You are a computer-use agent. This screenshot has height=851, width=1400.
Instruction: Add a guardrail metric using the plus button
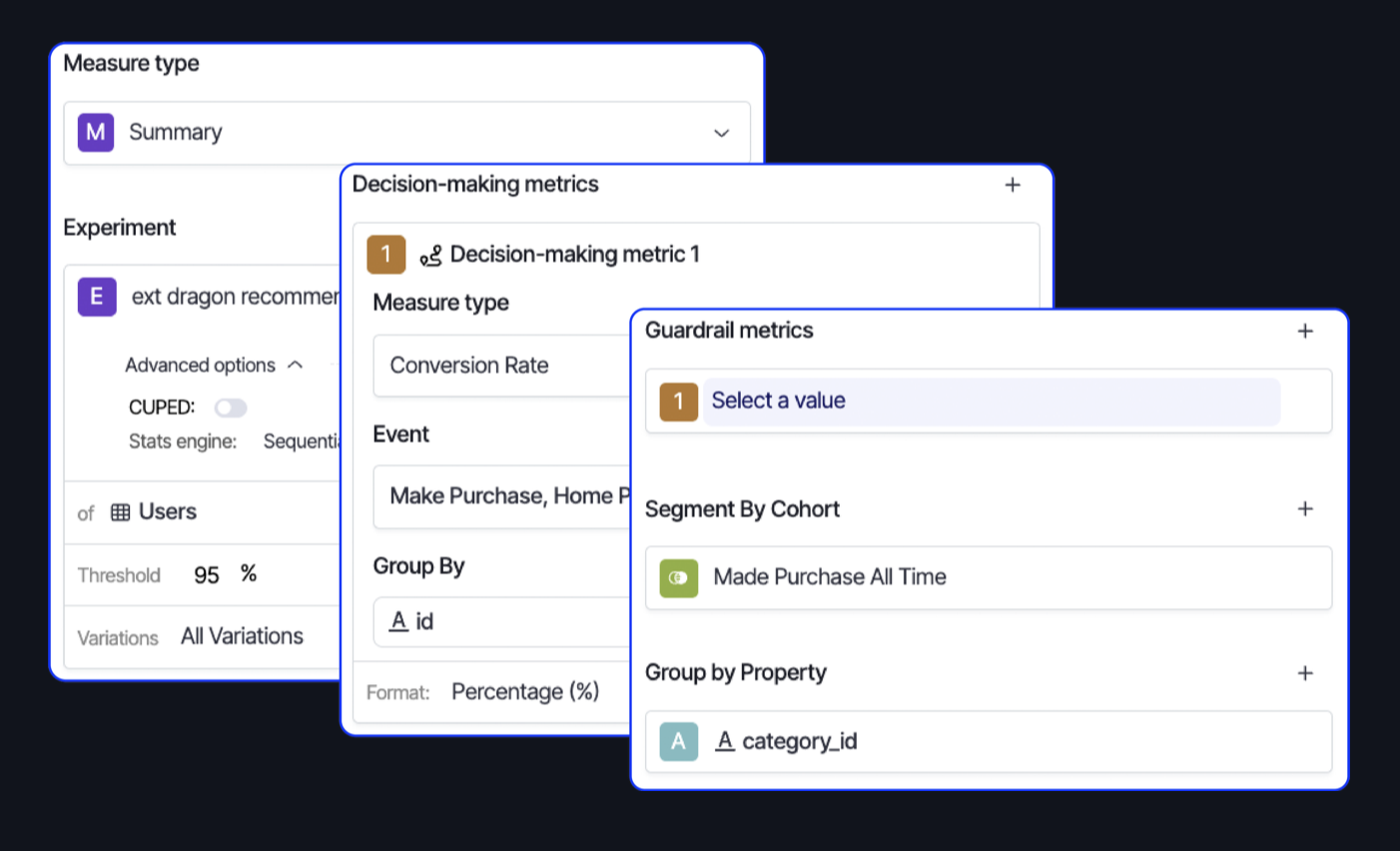pos(1305,331)
